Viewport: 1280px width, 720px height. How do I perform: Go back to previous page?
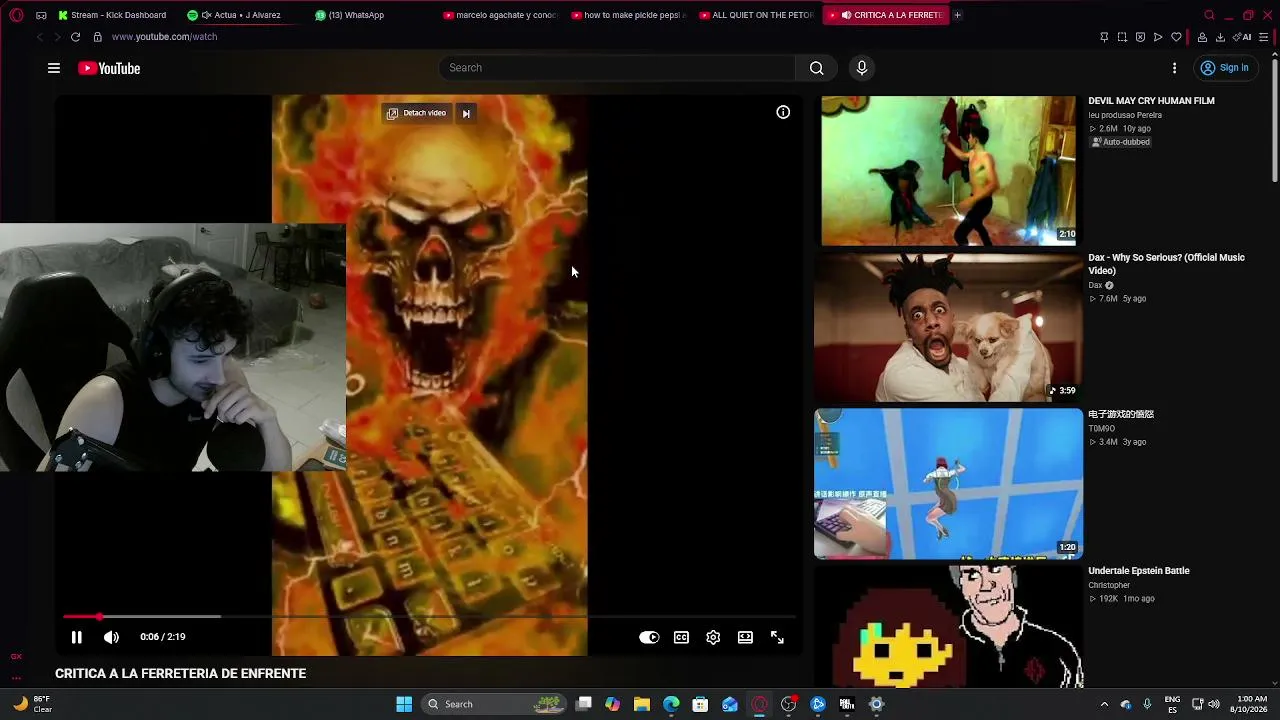40,37
